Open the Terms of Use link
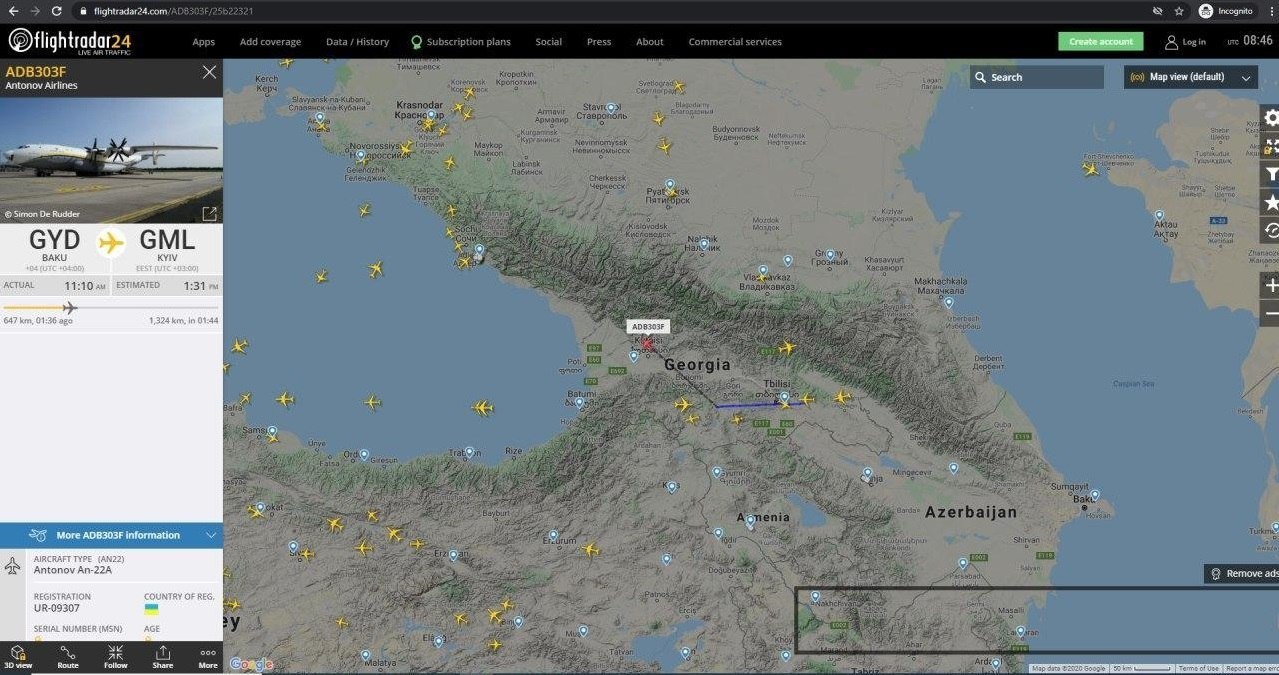 (x=1198, y=668)
